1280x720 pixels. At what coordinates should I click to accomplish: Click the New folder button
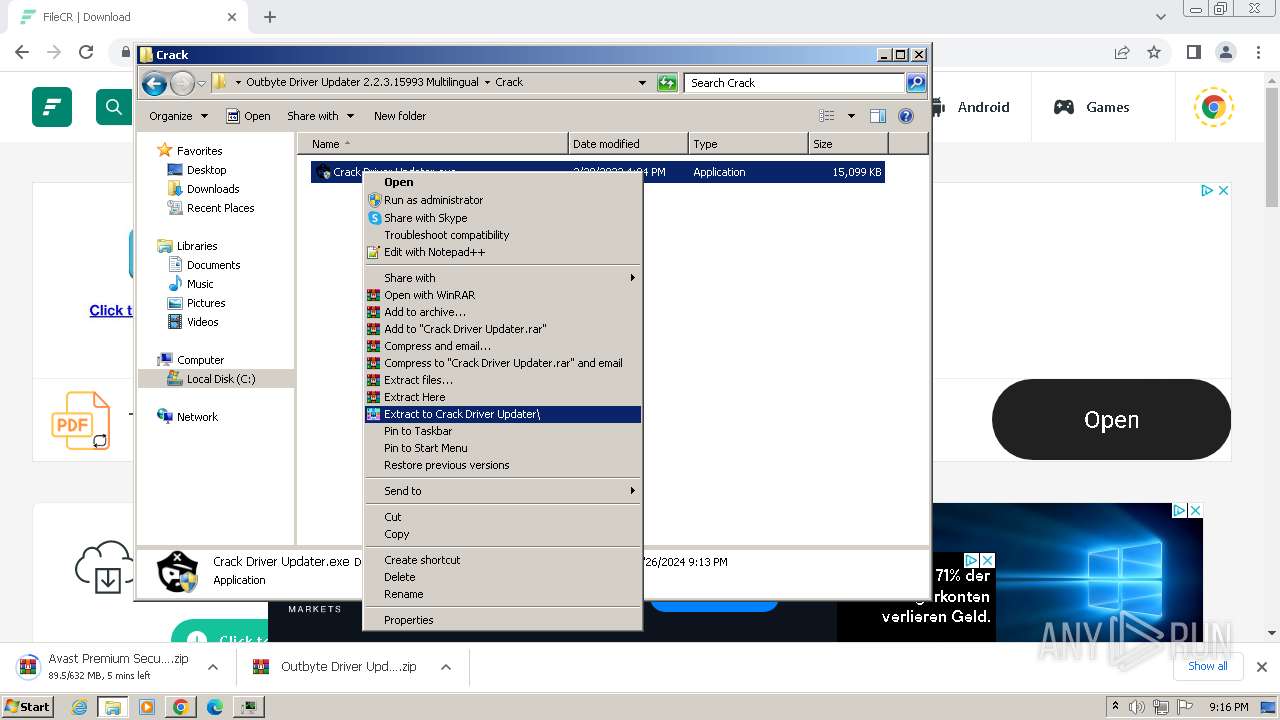[400, 116]
